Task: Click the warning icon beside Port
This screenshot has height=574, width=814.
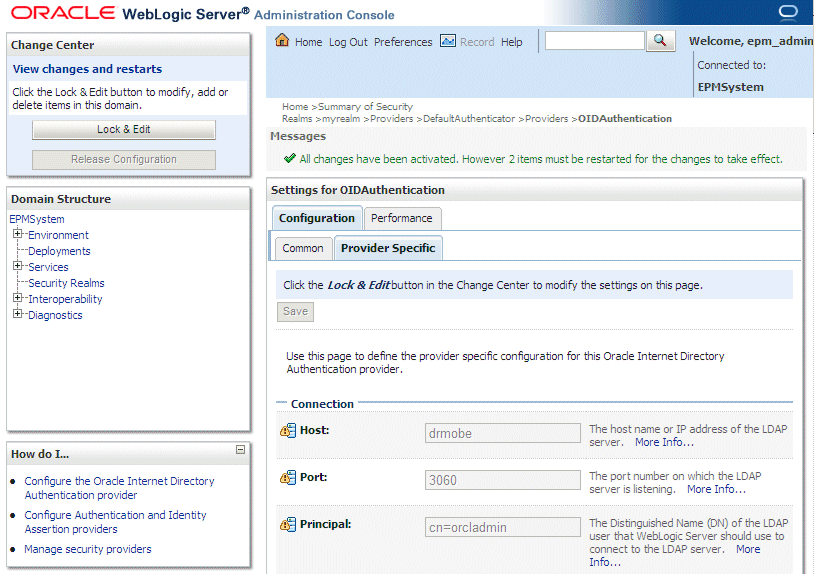Action: pos(288,477)
